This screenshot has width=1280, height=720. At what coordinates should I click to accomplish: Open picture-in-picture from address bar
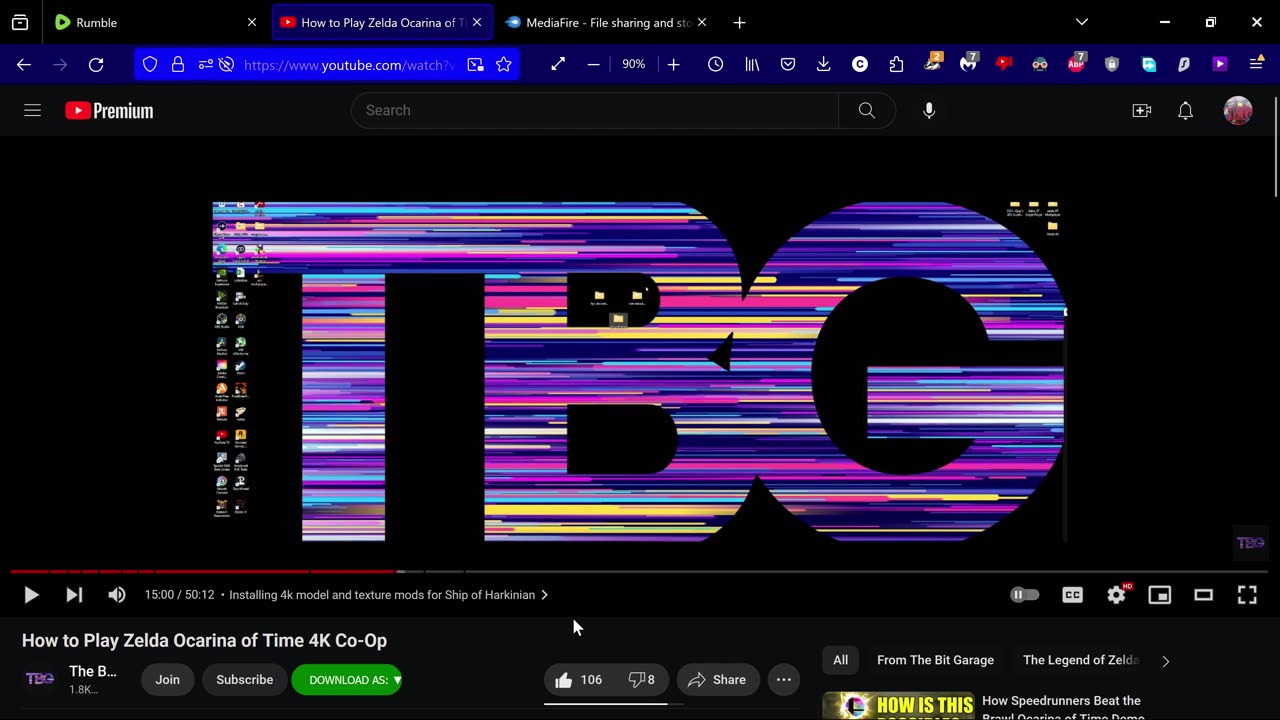click(x=476, y=64)
